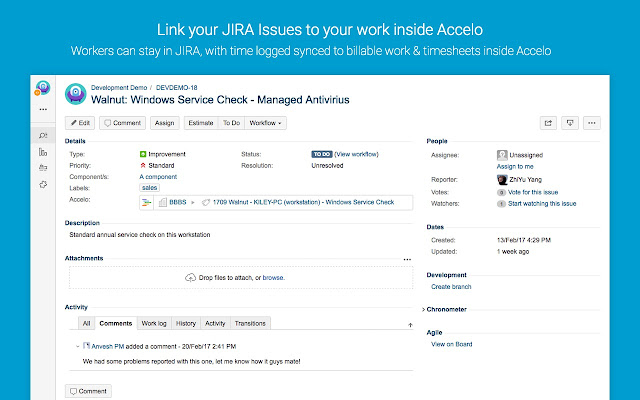The width and height of the screenshot is (640, 400).
Task: Click the top Comment button
Action: 122,123
